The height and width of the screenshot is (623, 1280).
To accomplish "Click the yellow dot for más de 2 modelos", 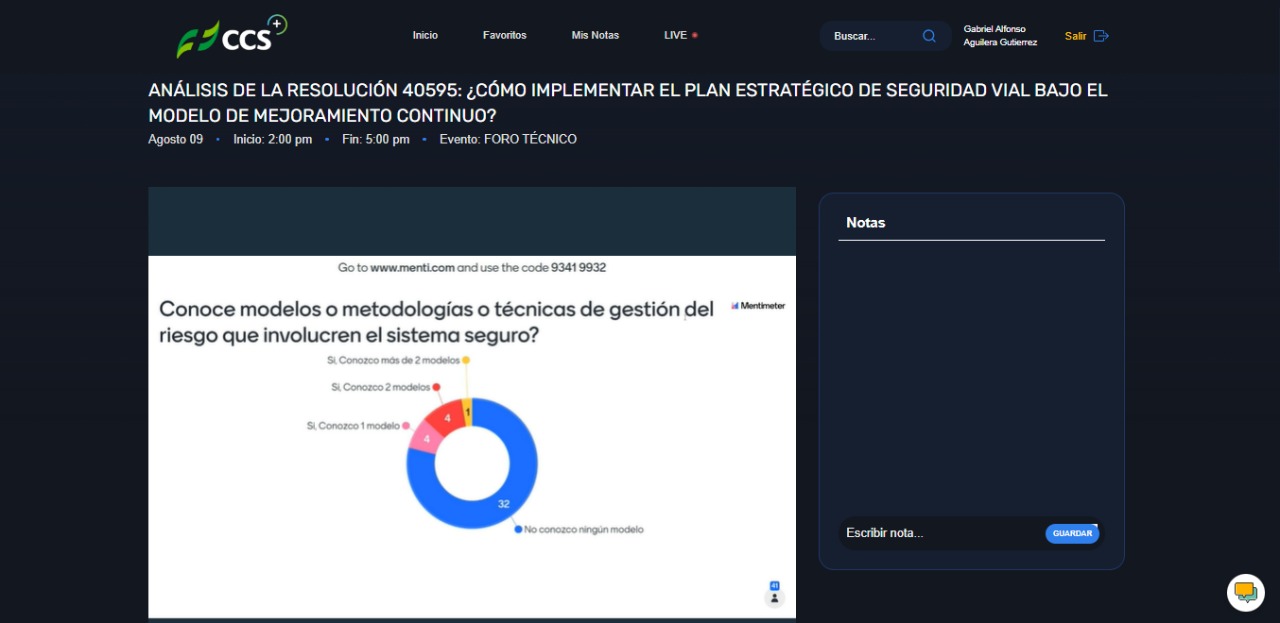I will click(x=466, y=360).
